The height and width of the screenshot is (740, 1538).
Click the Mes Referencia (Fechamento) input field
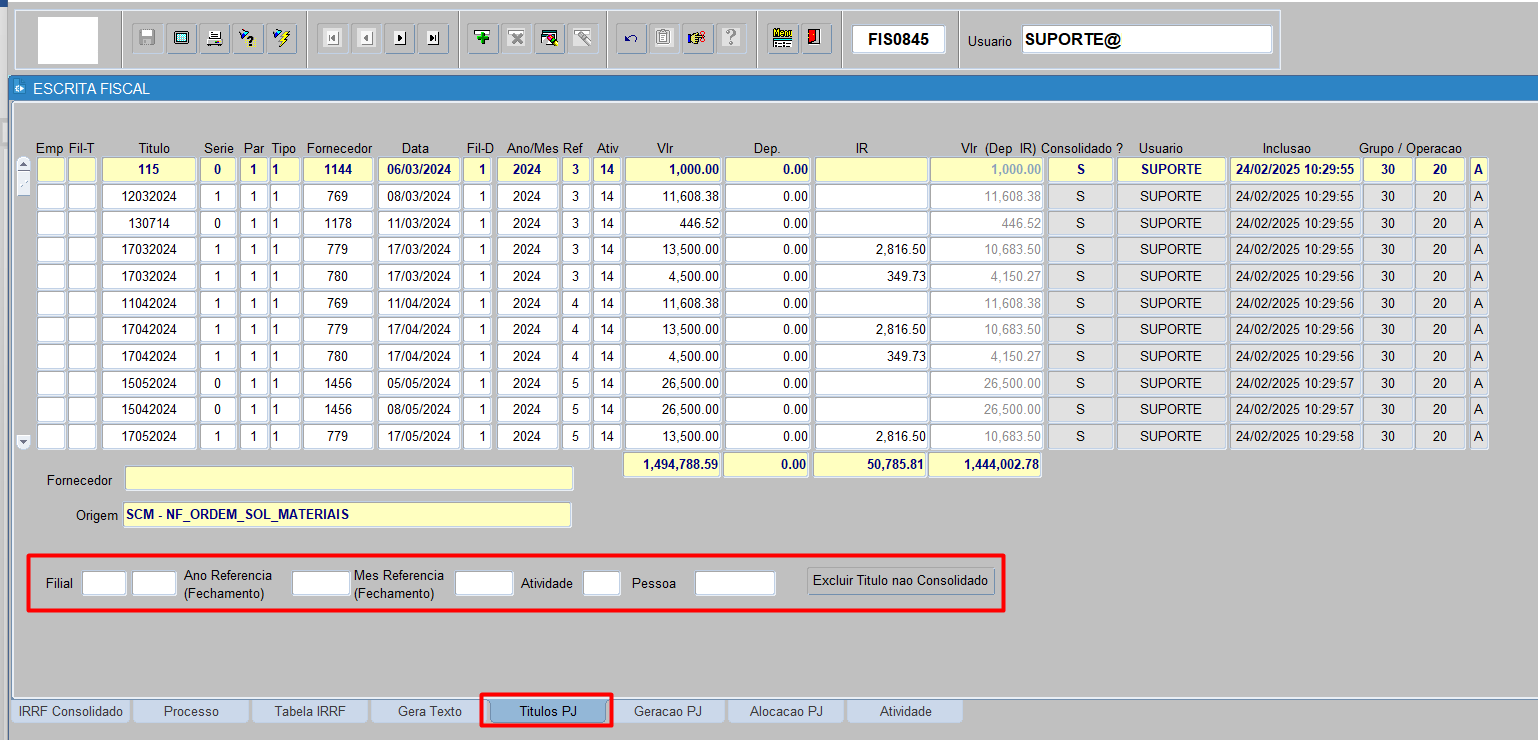(x=484, y=583)
